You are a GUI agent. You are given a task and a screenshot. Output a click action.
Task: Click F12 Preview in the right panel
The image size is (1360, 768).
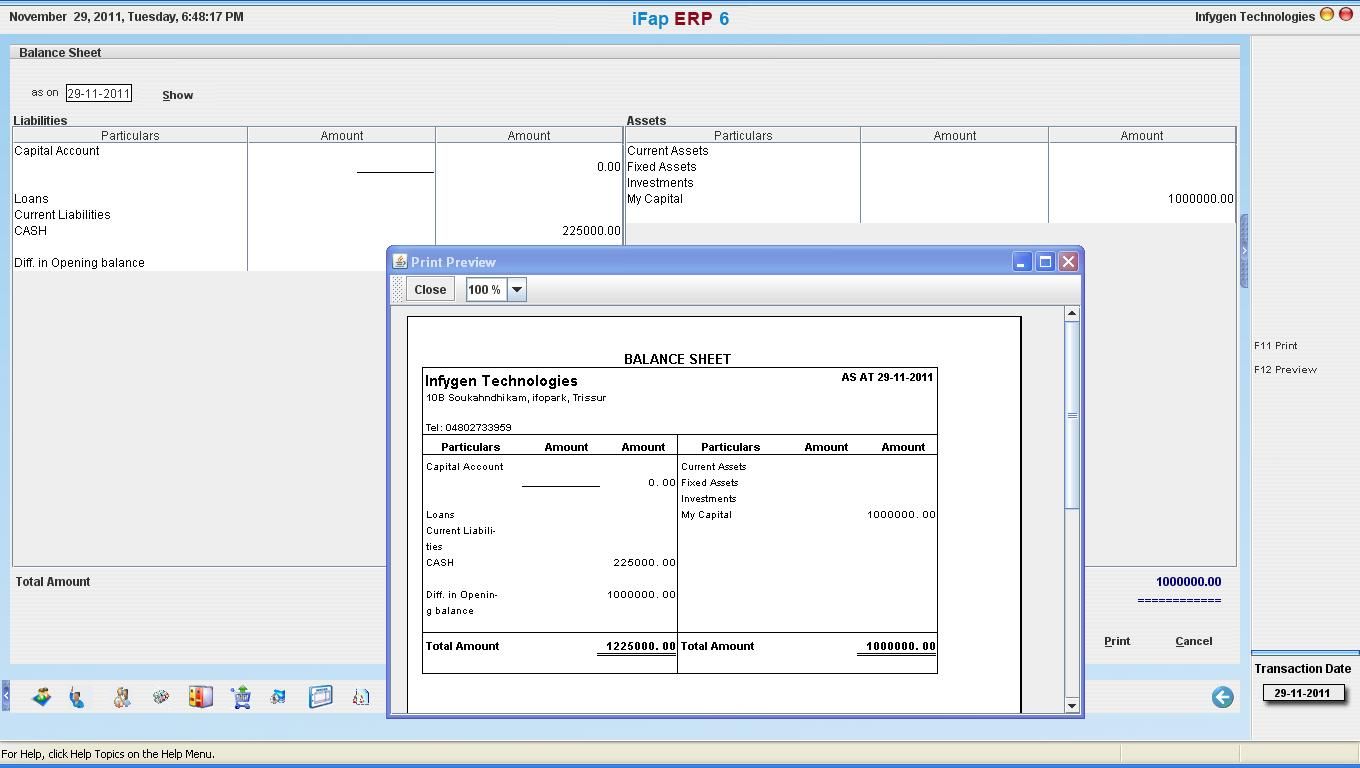1286,369
